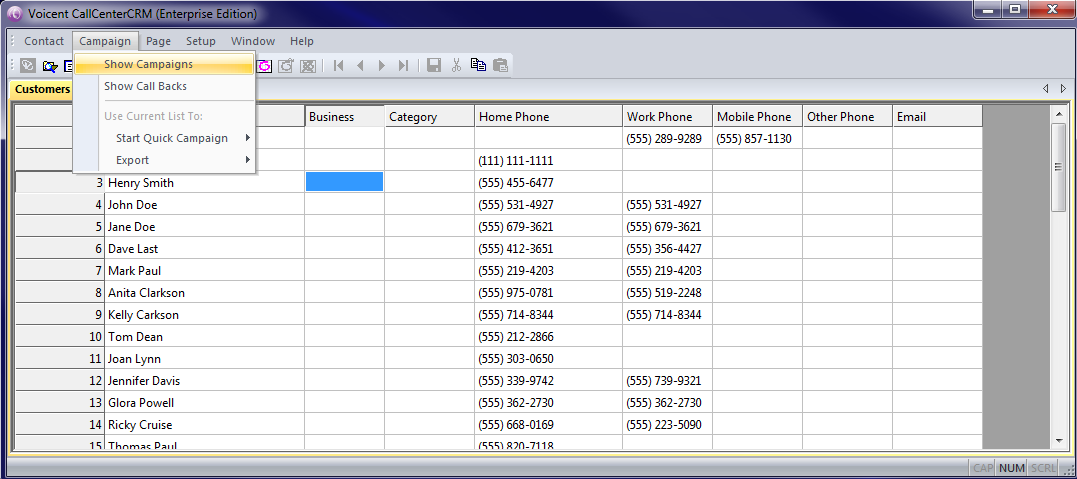The height and width of the screenshot is (479, 1077).
Task: Click the Cut scissors icon
Action: [x=456, y=65]
